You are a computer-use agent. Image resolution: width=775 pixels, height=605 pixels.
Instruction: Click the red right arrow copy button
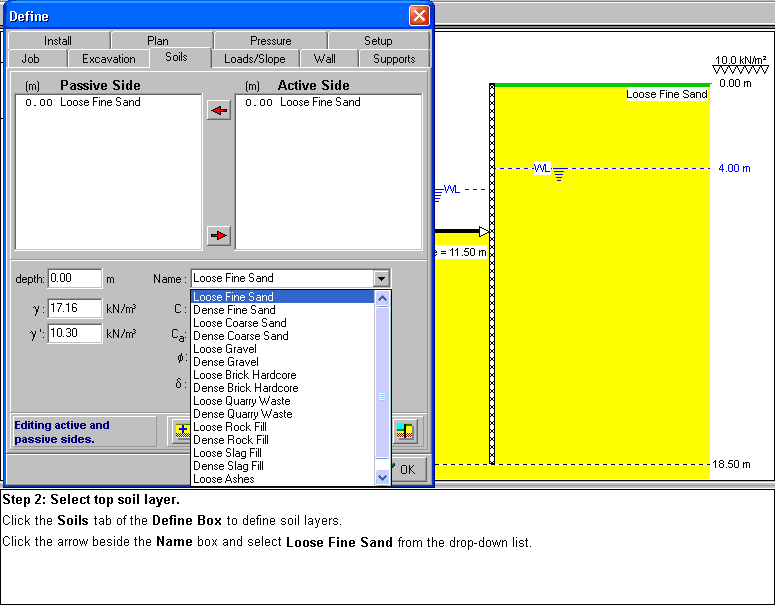[x=218, y=236]
